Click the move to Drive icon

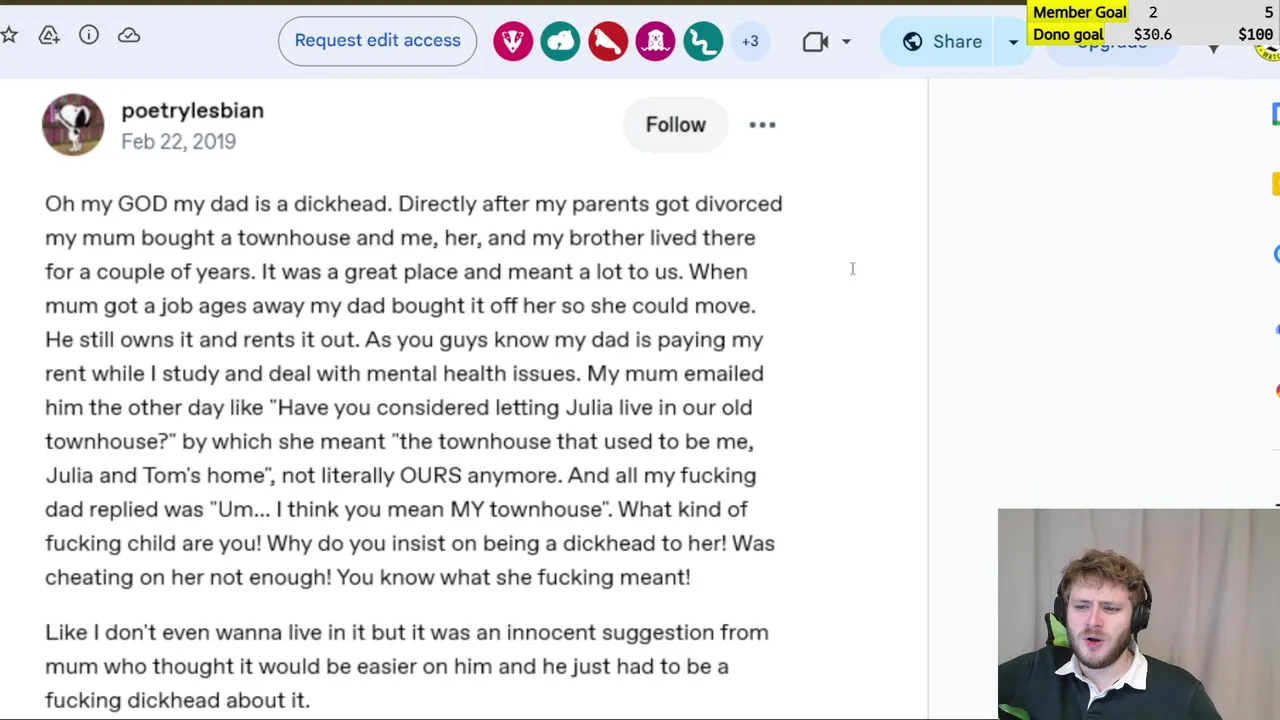[49, 36]
